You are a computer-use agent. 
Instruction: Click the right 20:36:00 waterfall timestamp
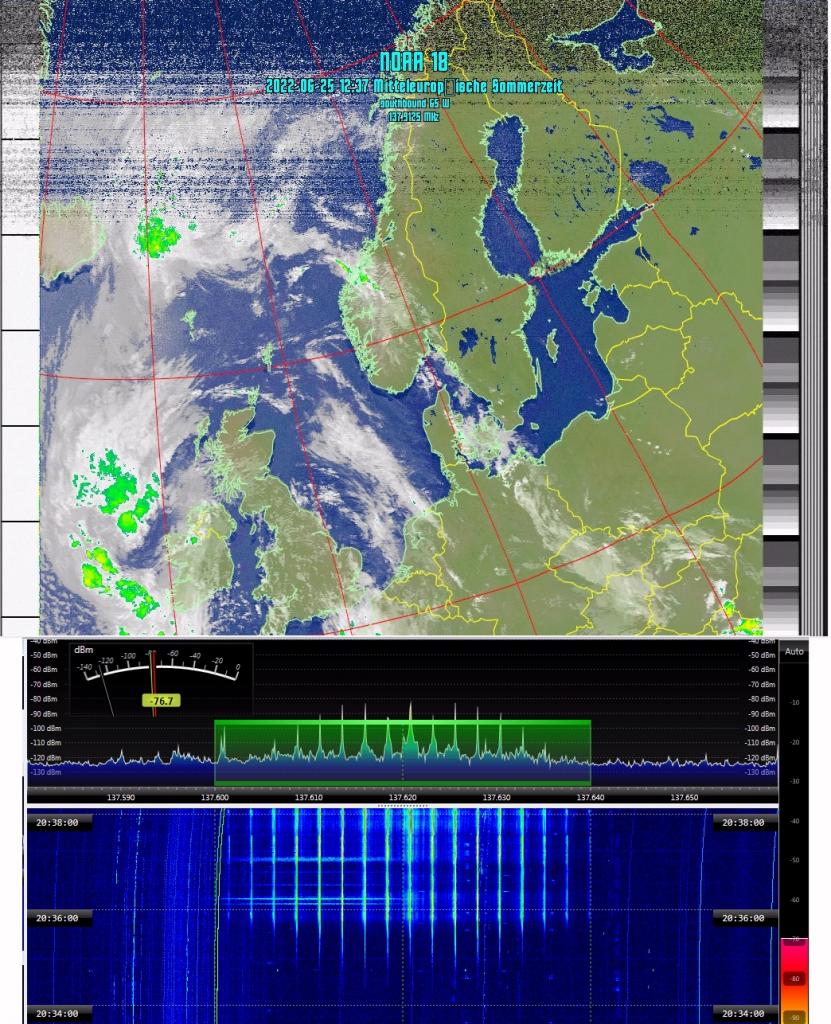tap(743, 918)
